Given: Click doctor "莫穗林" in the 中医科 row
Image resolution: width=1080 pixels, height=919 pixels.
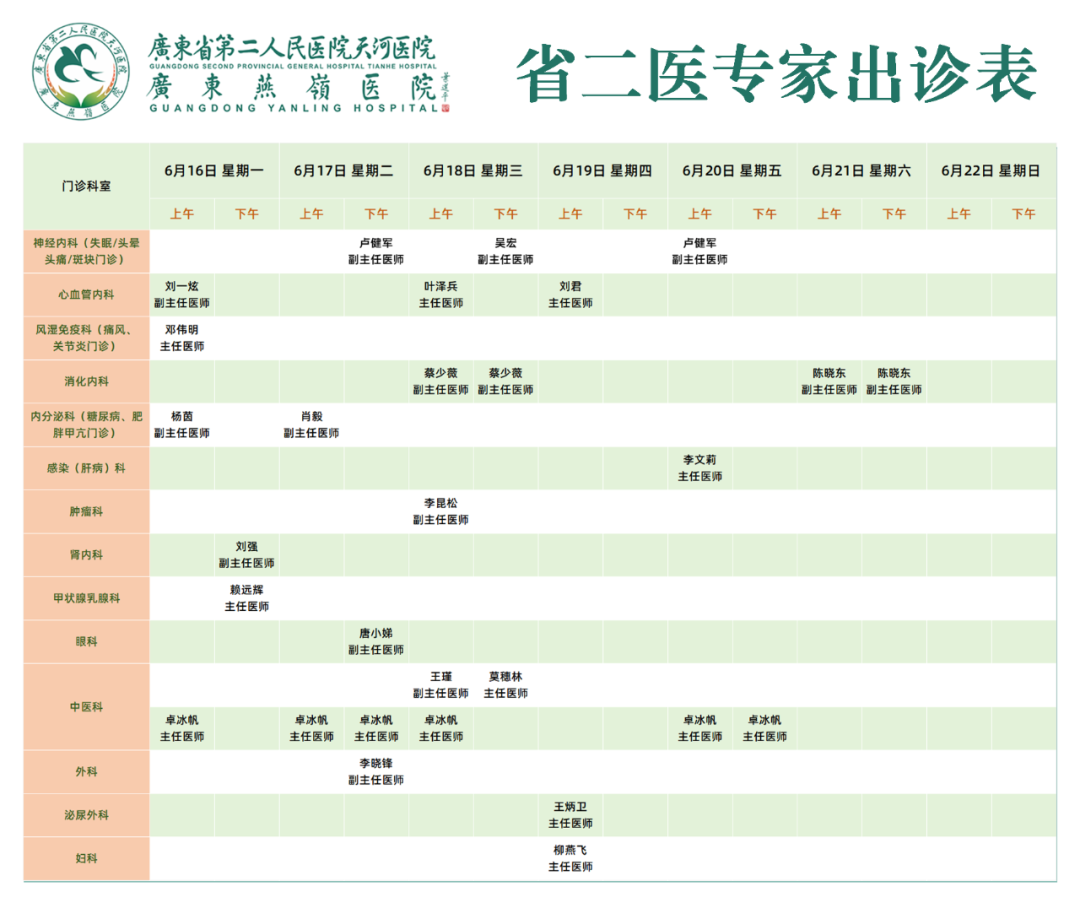Looking at the screenshot, I should point(506,677).
